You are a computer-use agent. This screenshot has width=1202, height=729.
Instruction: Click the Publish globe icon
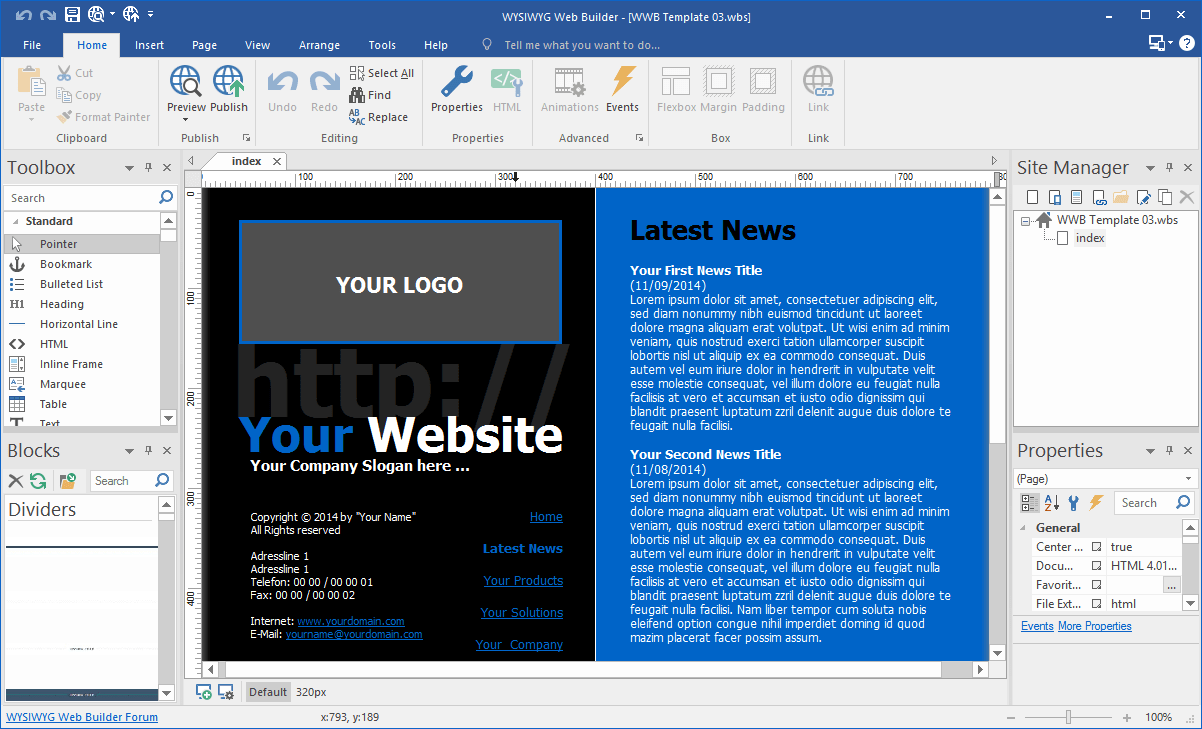[x=229, y=82]
